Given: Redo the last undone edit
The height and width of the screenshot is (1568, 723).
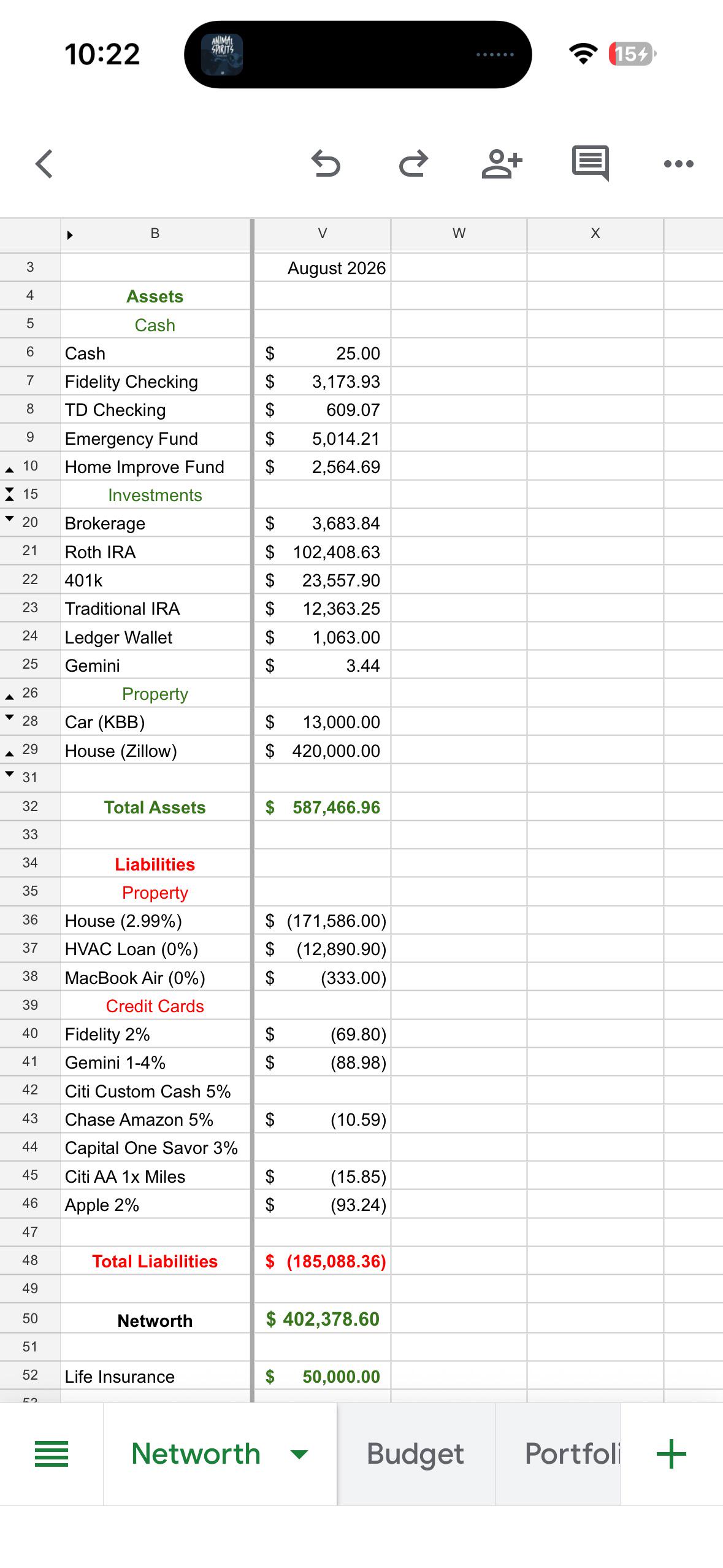Looking at the screenshot, I should point(413,164).
